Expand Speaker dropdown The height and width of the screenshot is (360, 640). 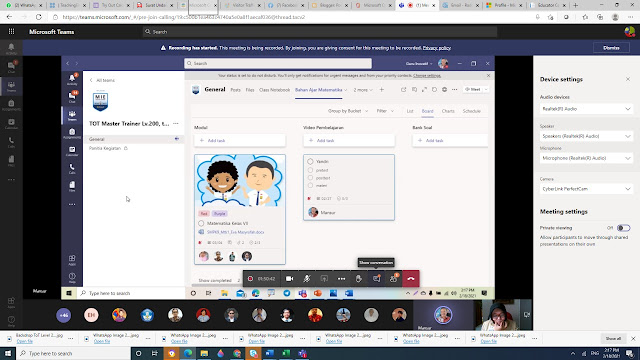click(x=586, y=136)
